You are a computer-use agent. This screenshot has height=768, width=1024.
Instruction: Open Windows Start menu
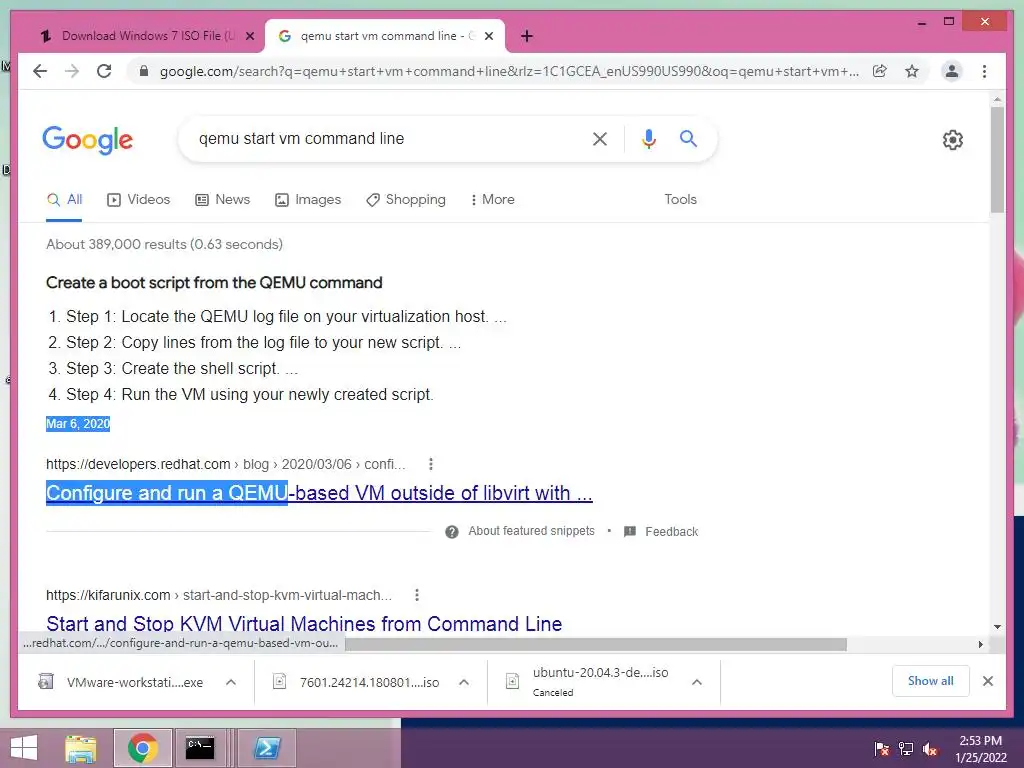click(24, 748)
